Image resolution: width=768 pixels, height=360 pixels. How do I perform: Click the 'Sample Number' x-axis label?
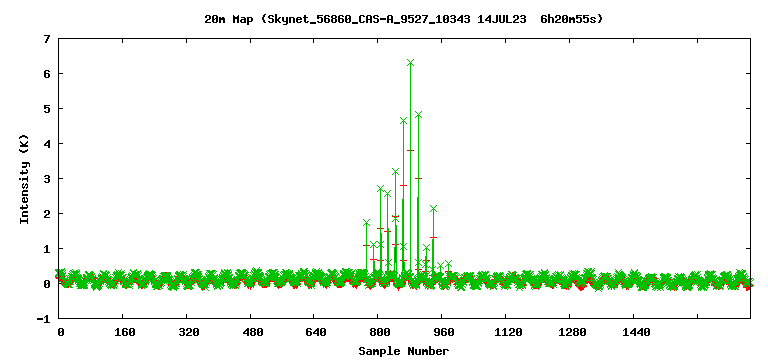point(404,351)
